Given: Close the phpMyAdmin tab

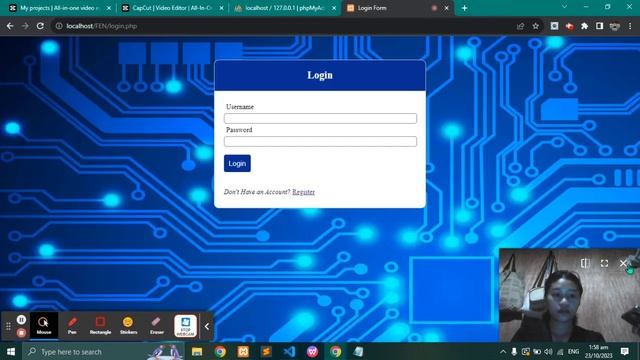Looking at the screenshot, I should point(334,8).
